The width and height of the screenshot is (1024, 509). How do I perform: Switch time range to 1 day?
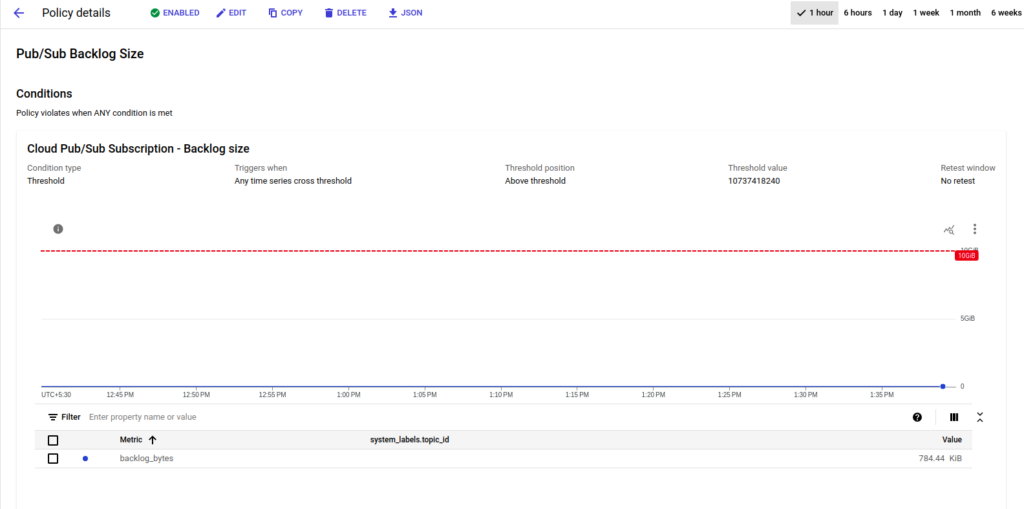(893, 13)
